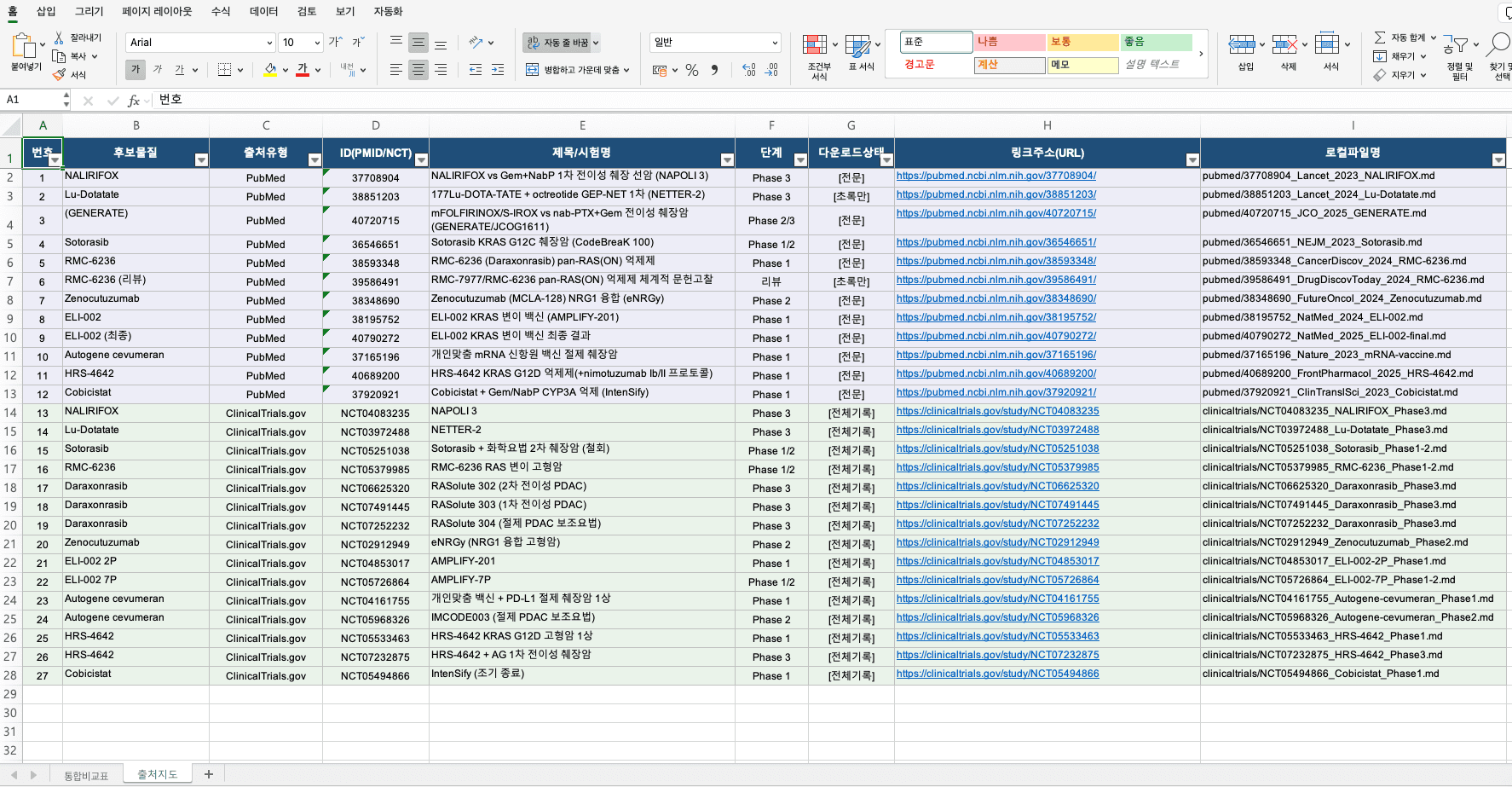The image size is (1512, 787).
Task: Align cell content to top
Action: [x=396, y=42]
